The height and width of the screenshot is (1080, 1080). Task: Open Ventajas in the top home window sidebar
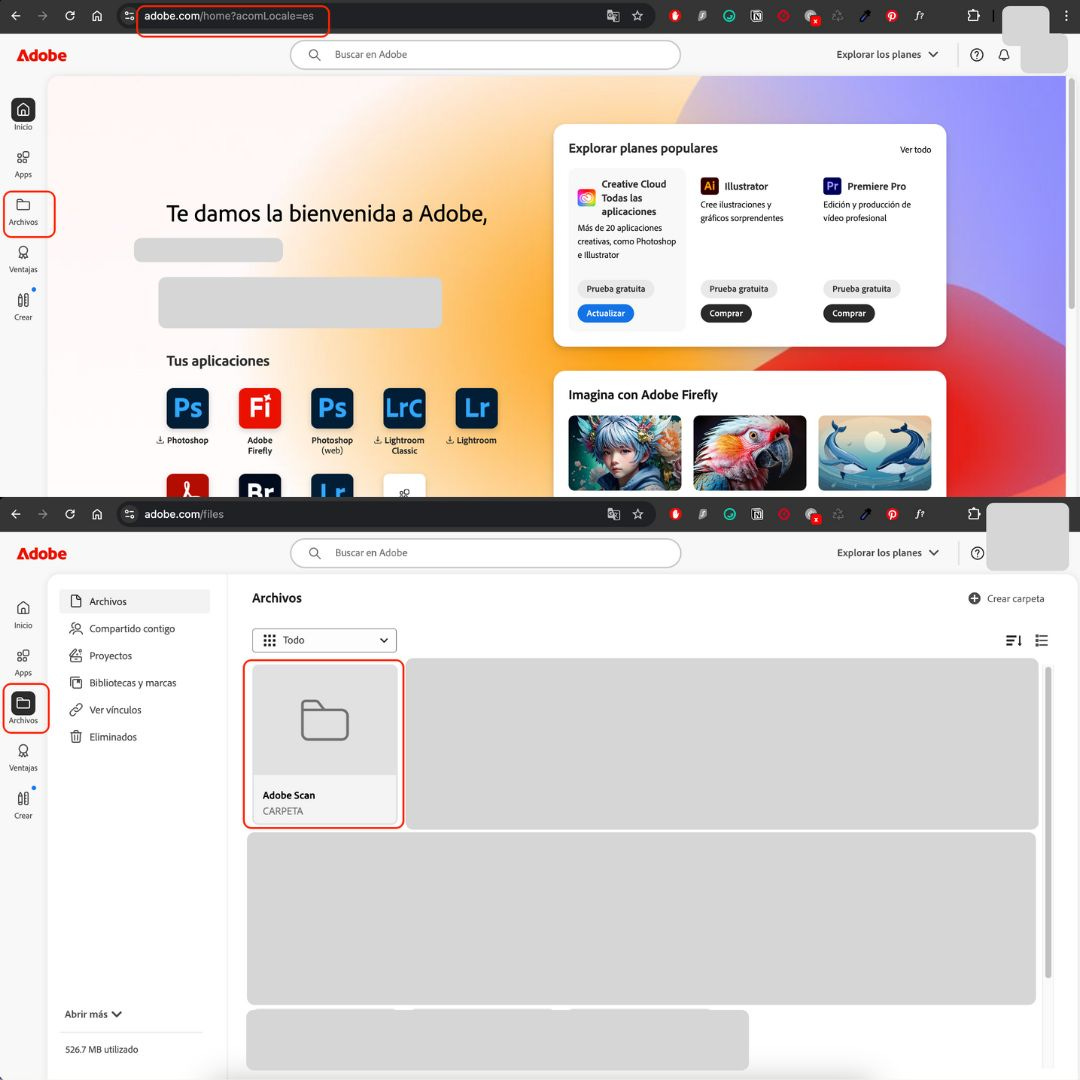pos(23,260)
